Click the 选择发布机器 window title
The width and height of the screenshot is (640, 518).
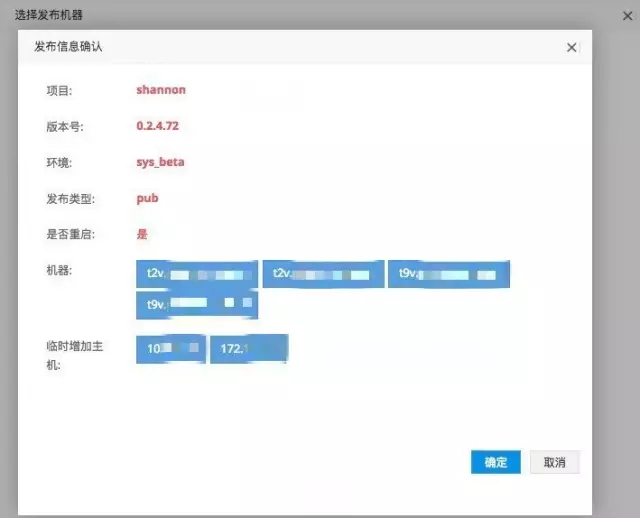point(49,15)
